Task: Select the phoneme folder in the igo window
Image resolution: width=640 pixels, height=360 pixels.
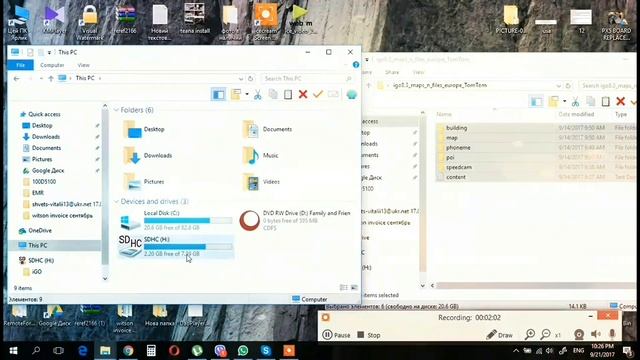Action: click(458, 147)
